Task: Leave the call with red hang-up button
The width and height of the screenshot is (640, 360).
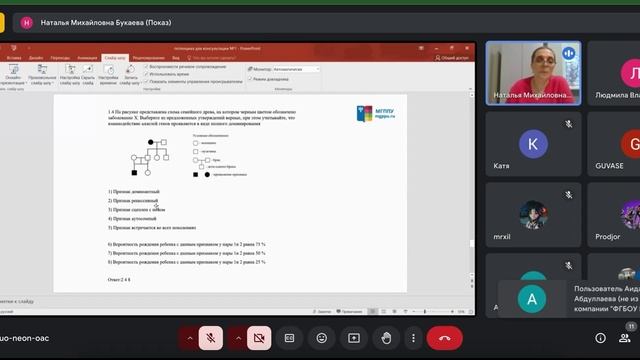Action: pyautogui.click(x=445, y=338)
